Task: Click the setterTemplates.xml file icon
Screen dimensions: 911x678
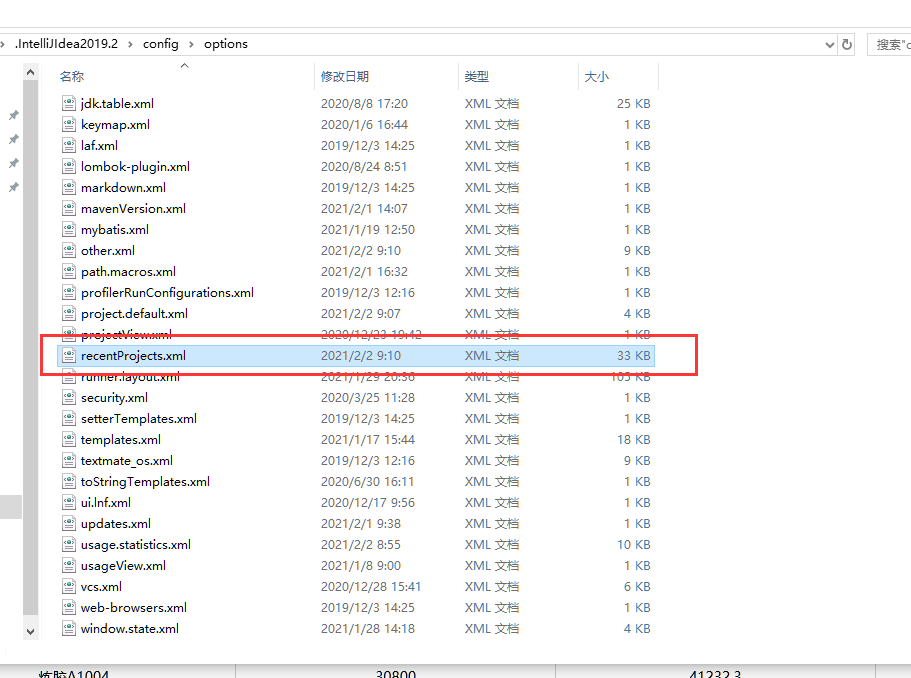Action: [x=69, y=418]
